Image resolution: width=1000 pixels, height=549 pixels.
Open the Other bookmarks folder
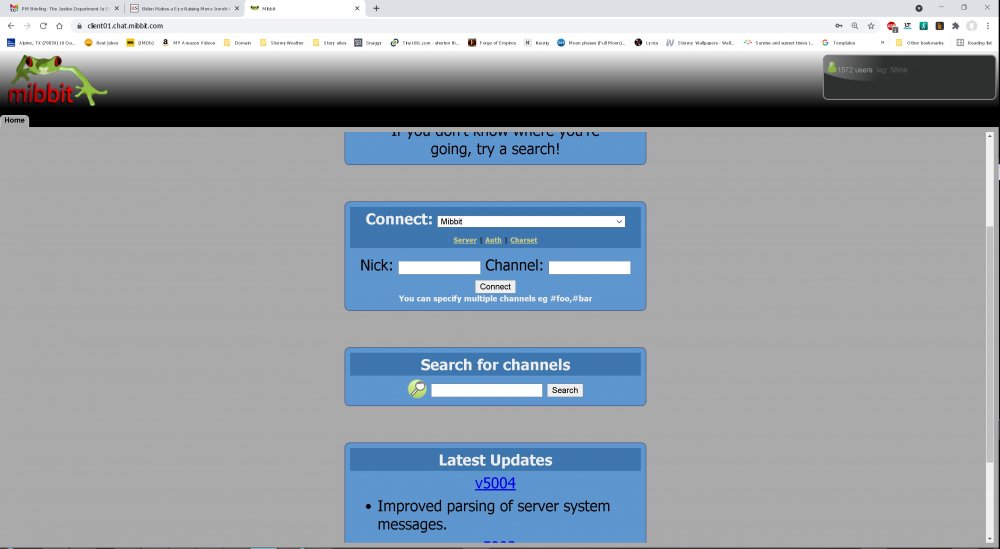[x=919, y=43]
